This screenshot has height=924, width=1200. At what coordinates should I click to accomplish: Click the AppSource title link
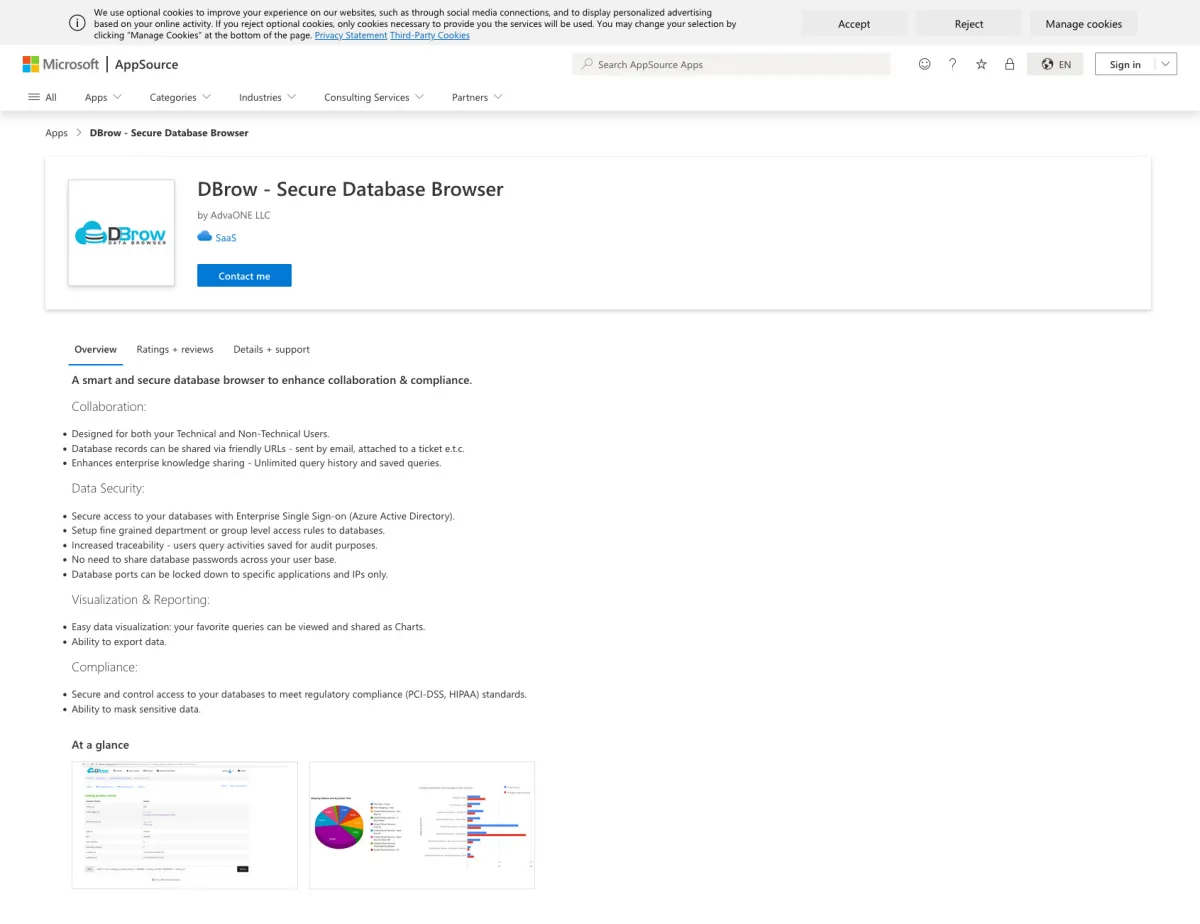(x=146, y=64)
